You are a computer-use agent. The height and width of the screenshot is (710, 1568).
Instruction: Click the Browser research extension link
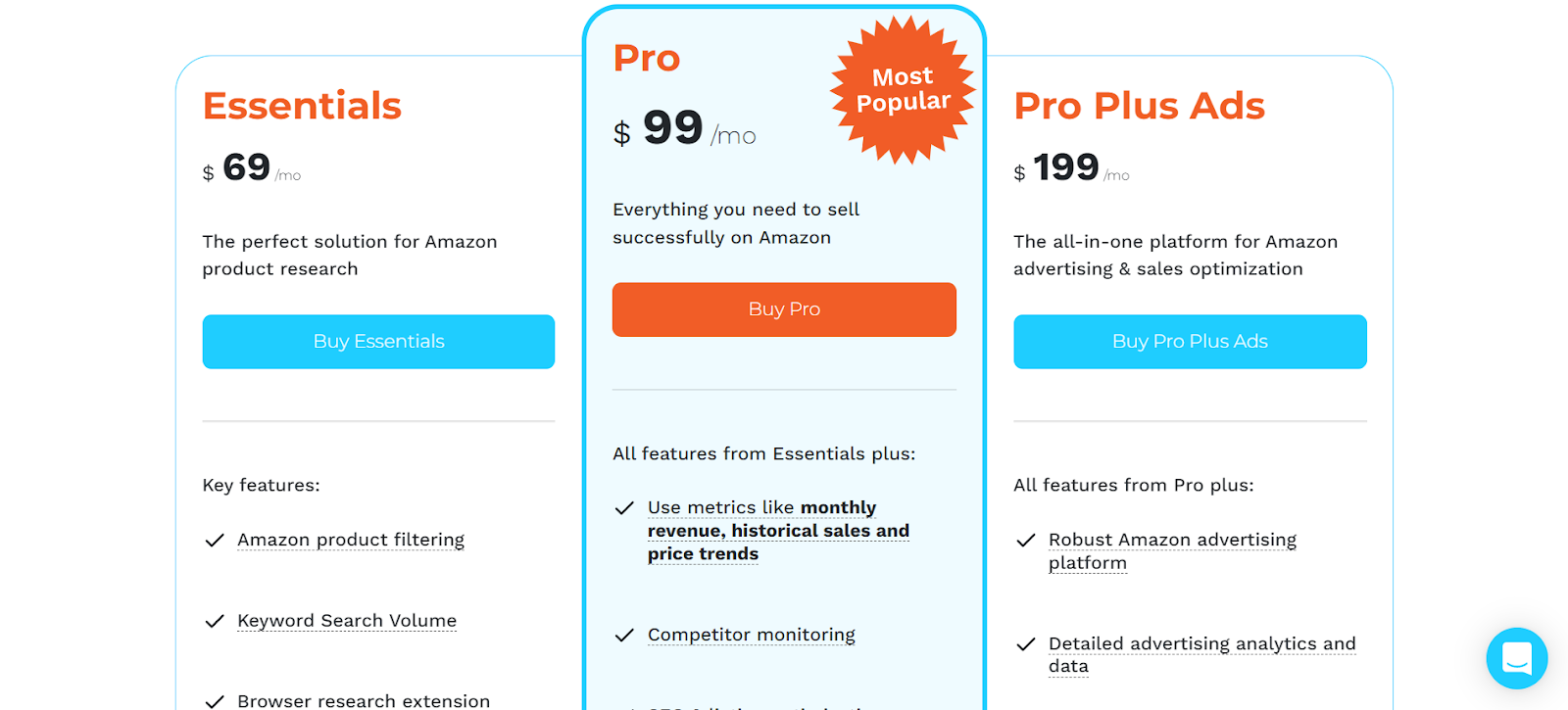364,700
